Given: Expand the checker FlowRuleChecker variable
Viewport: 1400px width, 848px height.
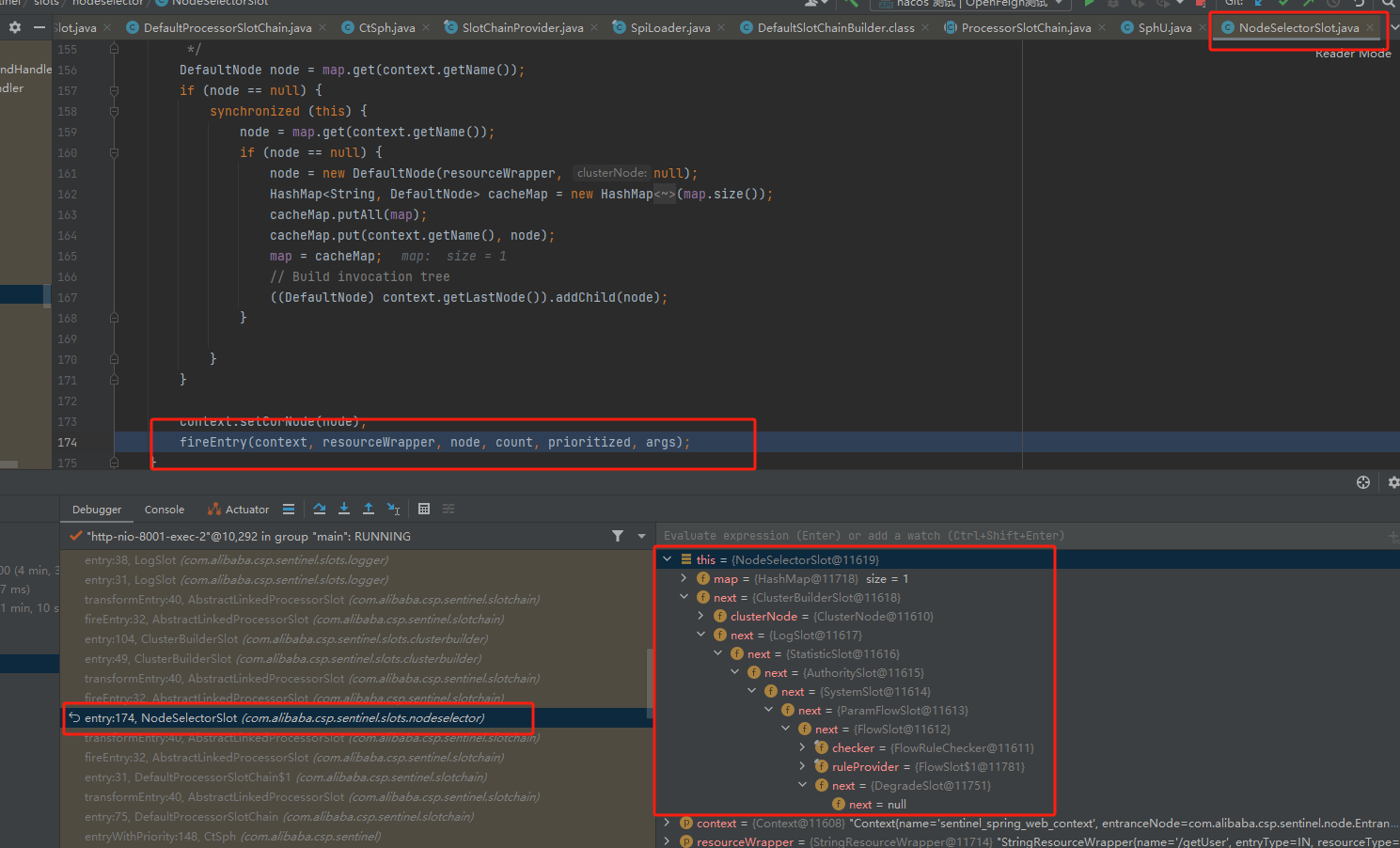Looking at the screenshot, I should [x=803, y=747].
